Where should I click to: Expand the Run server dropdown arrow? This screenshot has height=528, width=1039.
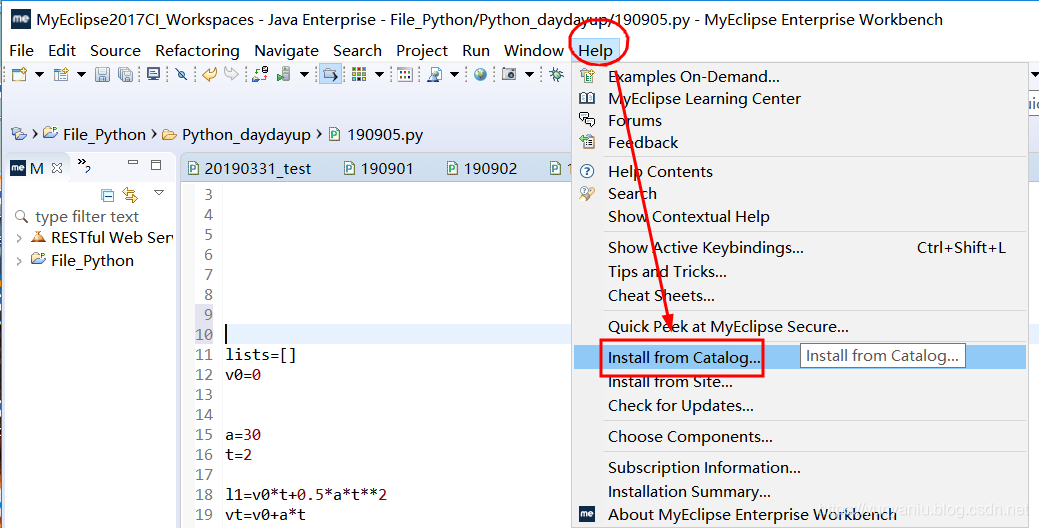tap(304, 75)
